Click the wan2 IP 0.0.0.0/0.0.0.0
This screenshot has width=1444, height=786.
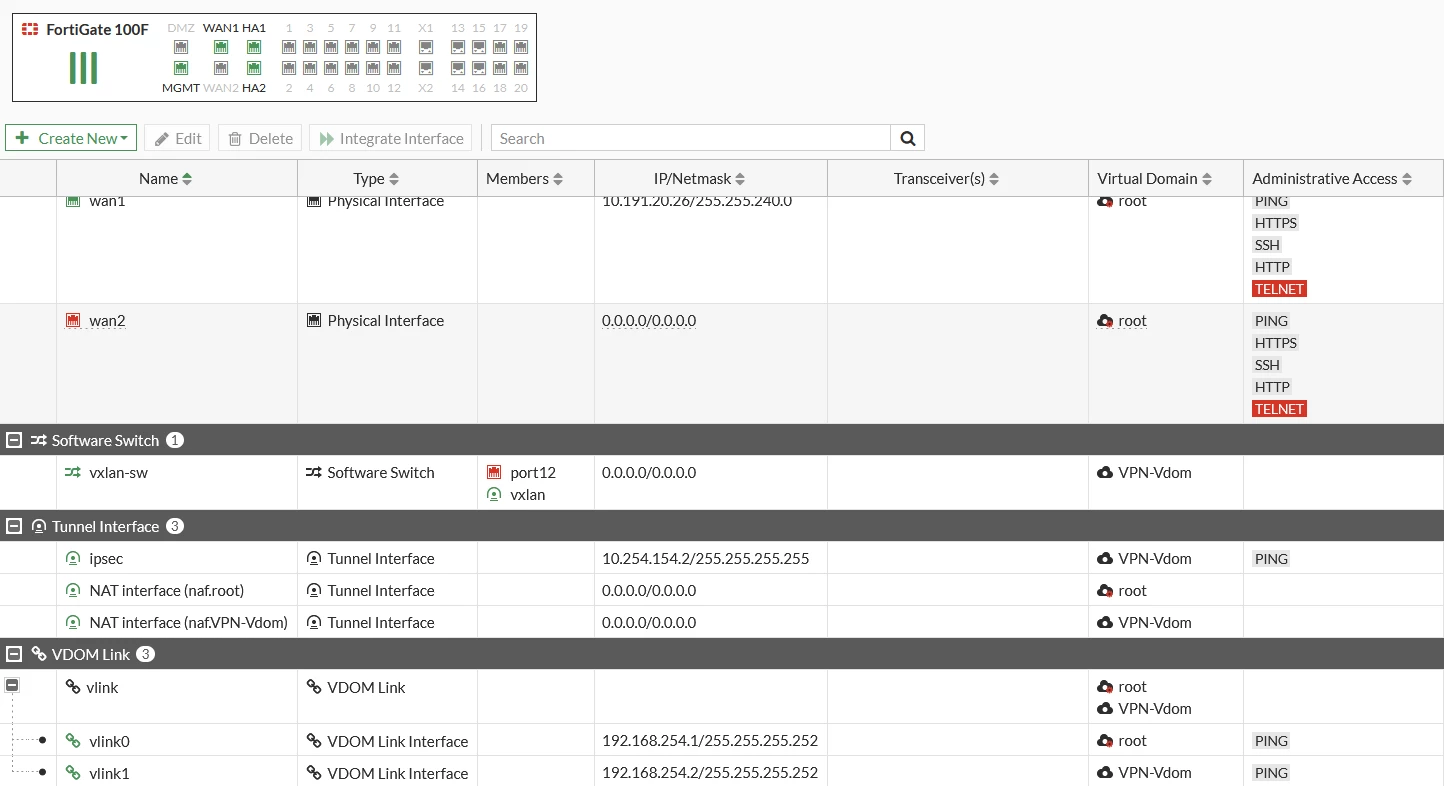(x=649, y=321)
